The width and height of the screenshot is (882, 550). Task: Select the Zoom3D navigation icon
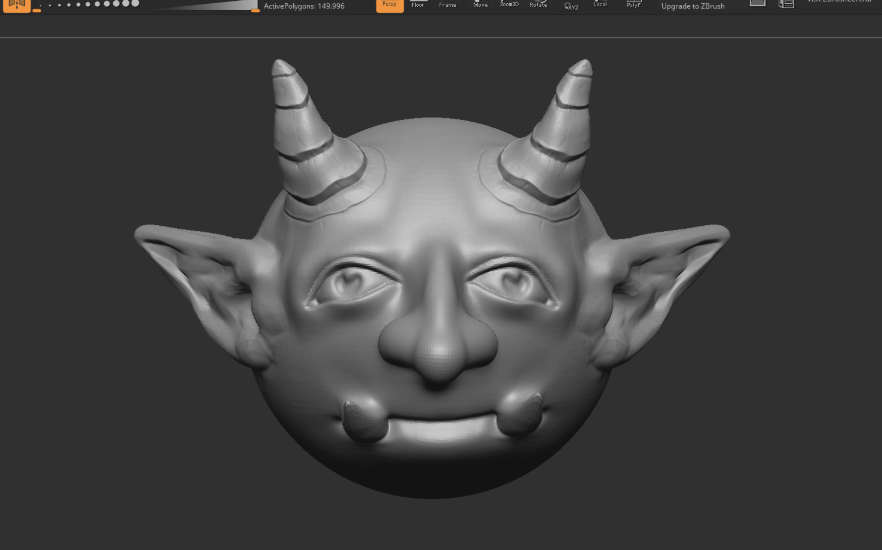pyautogui.click(x=509, y=5)
